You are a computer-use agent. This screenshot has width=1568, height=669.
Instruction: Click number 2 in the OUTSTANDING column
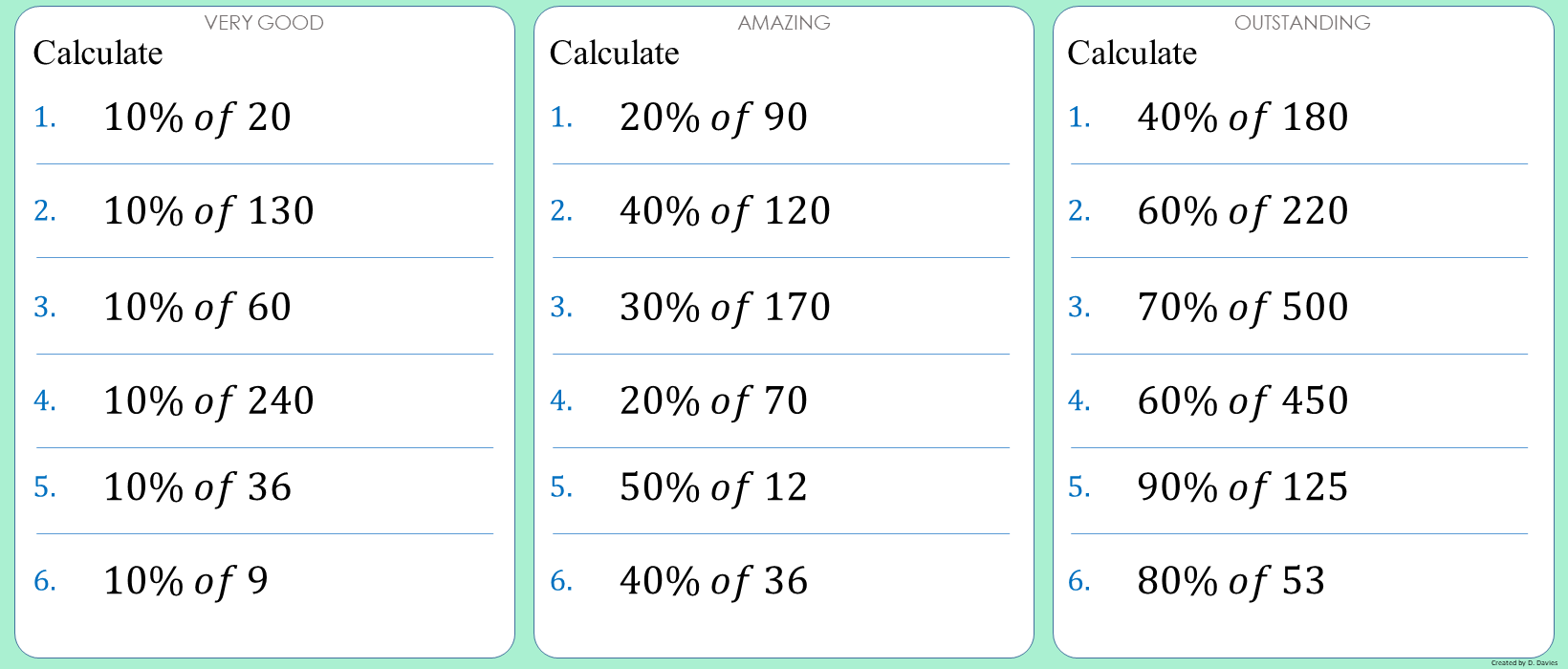[x=1078, y=211]
